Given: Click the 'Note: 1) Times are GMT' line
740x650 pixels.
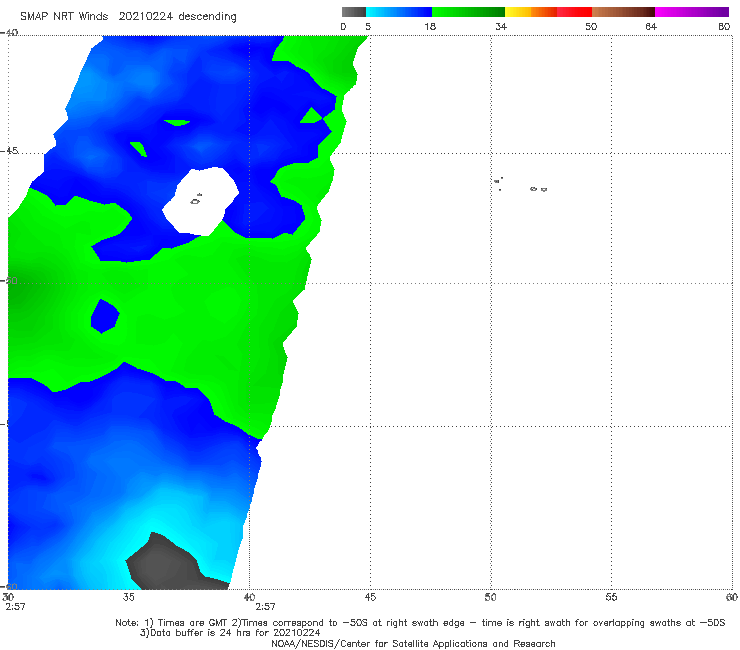Looking at the screenshot, I should click(x=420, y=623).
